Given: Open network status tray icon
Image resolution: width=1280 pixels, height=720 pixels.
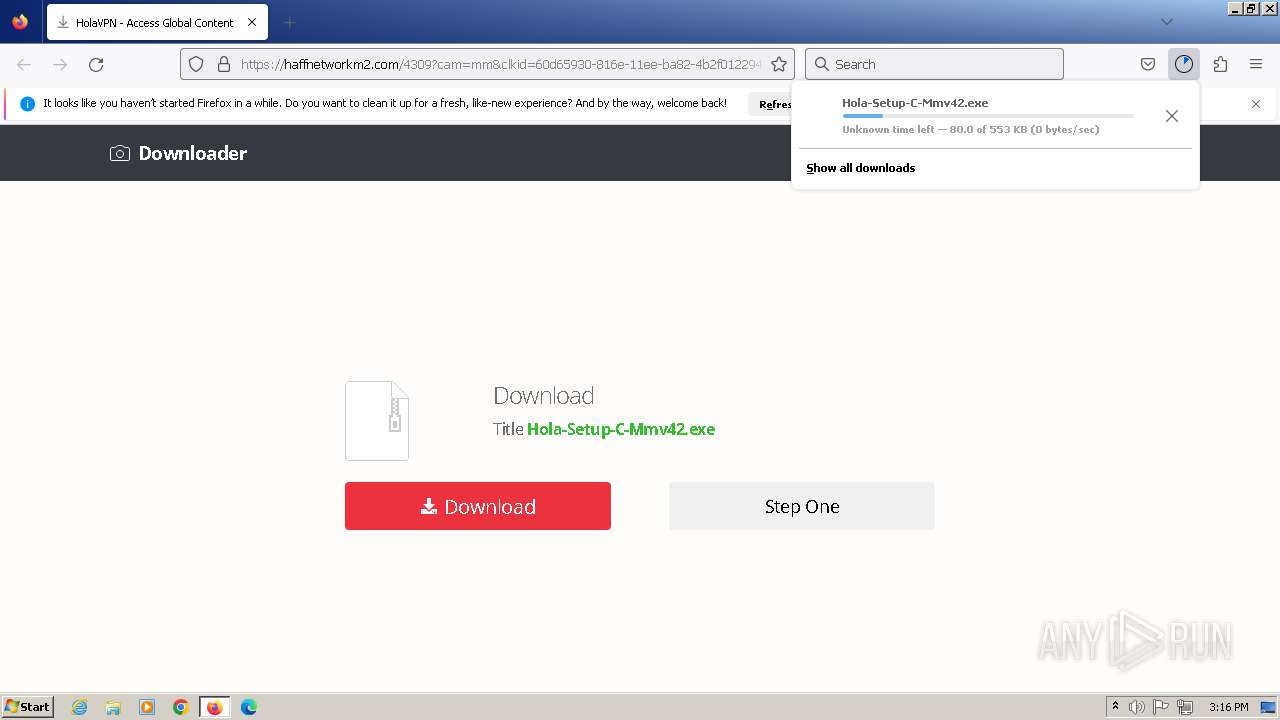Looking at the screenshot, I should tap(1185, 707).
